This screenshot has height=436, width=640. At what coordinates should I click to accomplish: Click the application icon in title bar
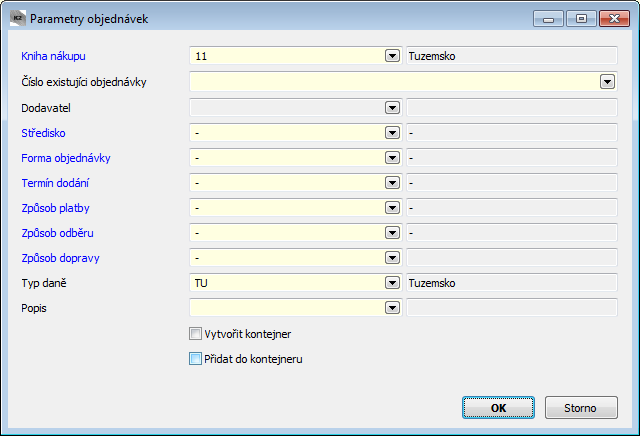(18, 18)
